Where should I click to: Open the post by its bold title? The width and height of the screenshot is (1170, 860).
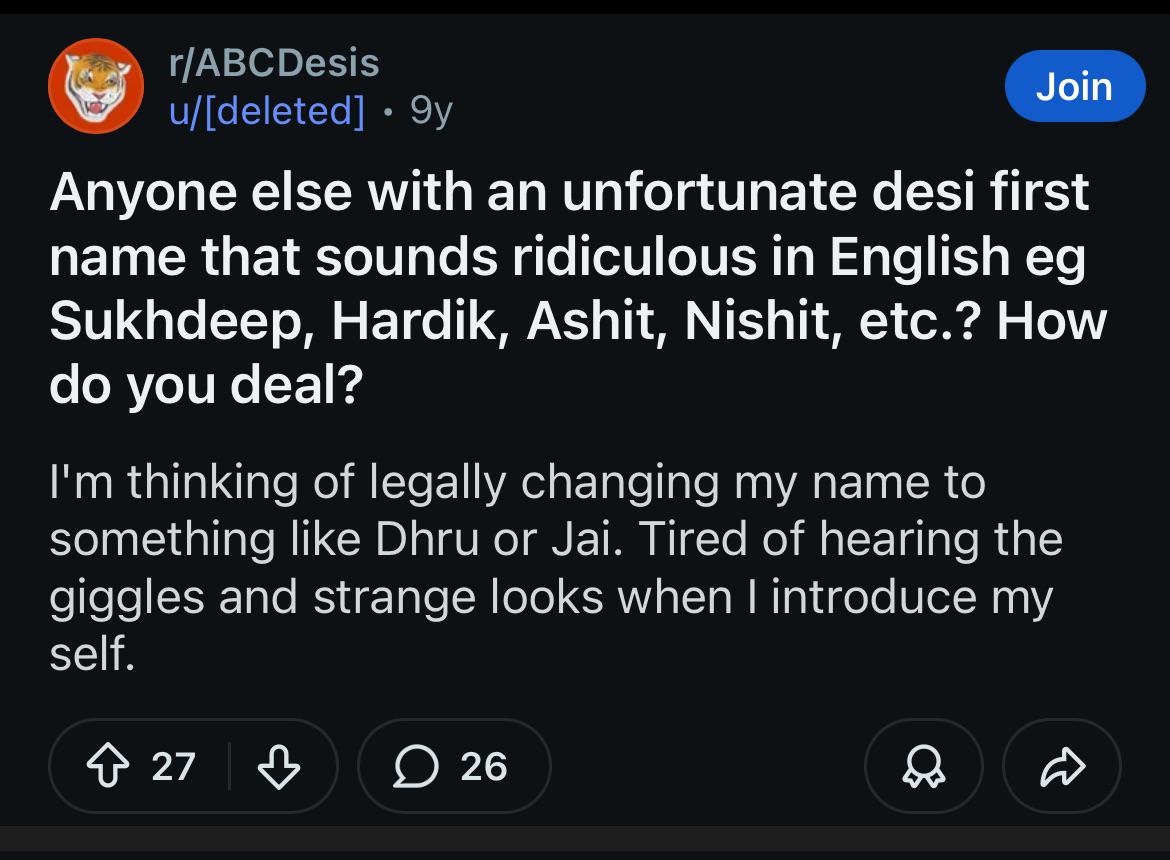tap(578, 288)
